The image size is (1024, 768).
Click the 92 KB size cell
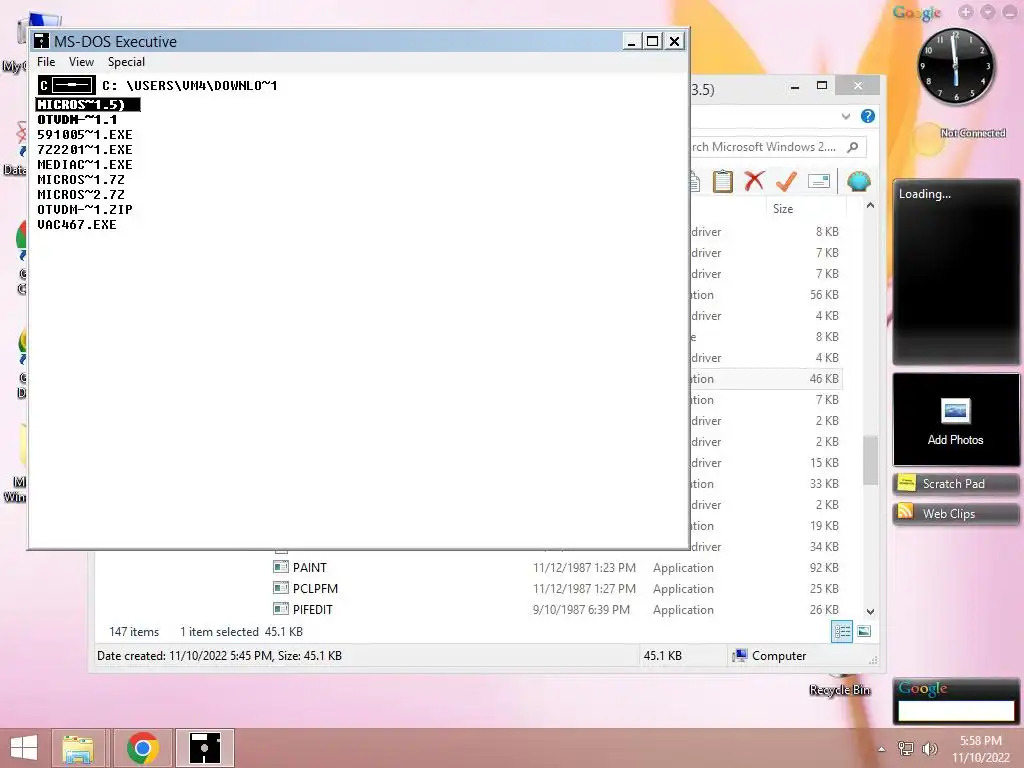pyautogui.click(x=824, y=568)
